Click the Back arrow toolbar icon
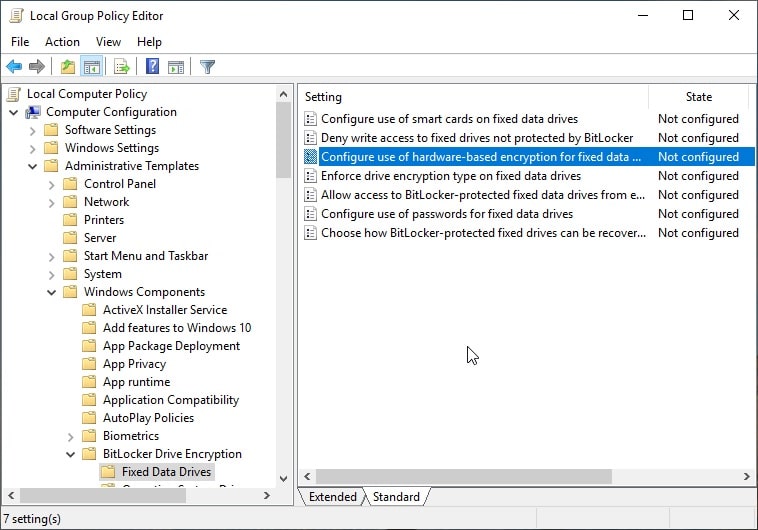 click(14, 66)
